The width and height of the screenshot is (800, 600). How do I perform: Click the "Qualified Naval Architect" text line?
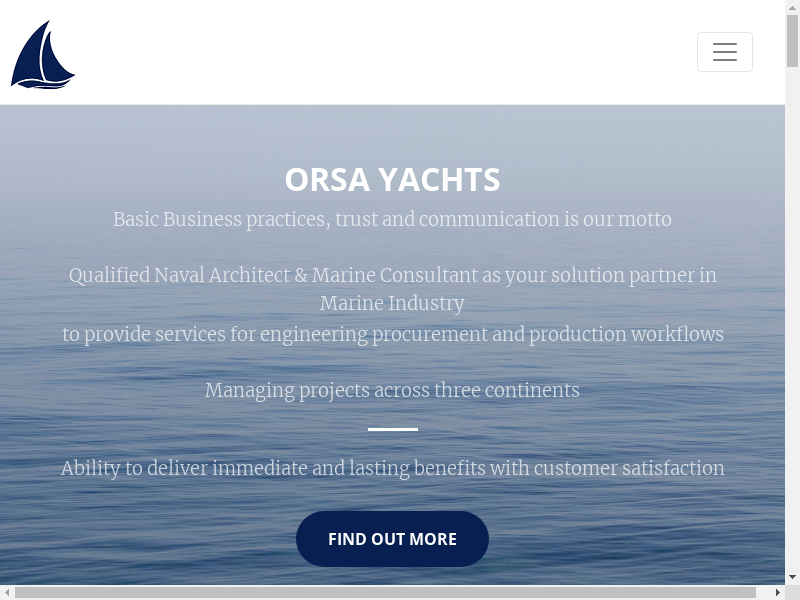pos(392,275)
